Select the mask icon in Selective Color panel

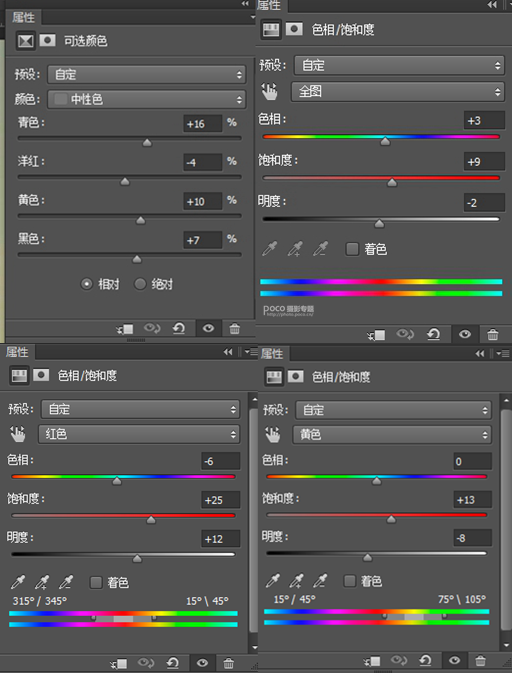click(x=48, y=40)
